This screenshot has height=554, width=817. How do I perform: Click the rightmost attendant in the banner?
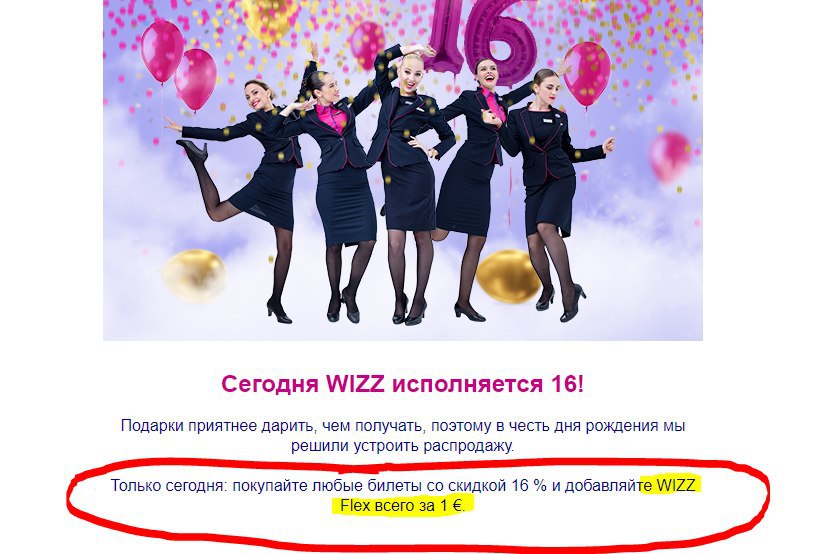(x=552, y=193)
